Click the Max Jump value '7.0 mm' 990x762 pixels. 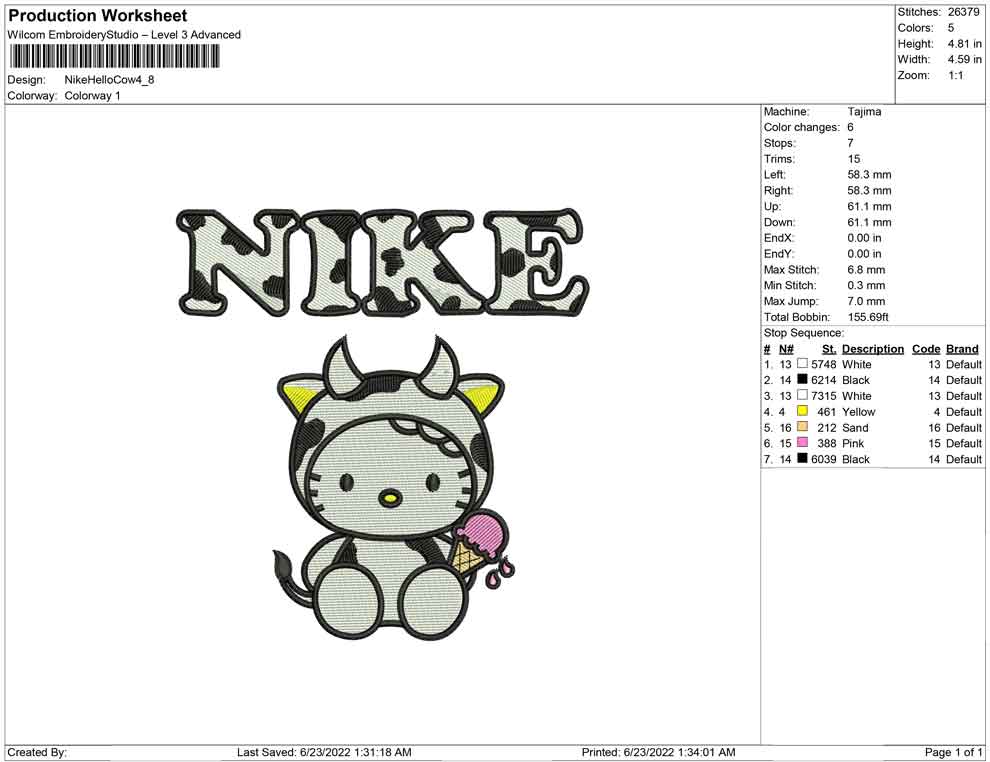(x=866, y=301)
